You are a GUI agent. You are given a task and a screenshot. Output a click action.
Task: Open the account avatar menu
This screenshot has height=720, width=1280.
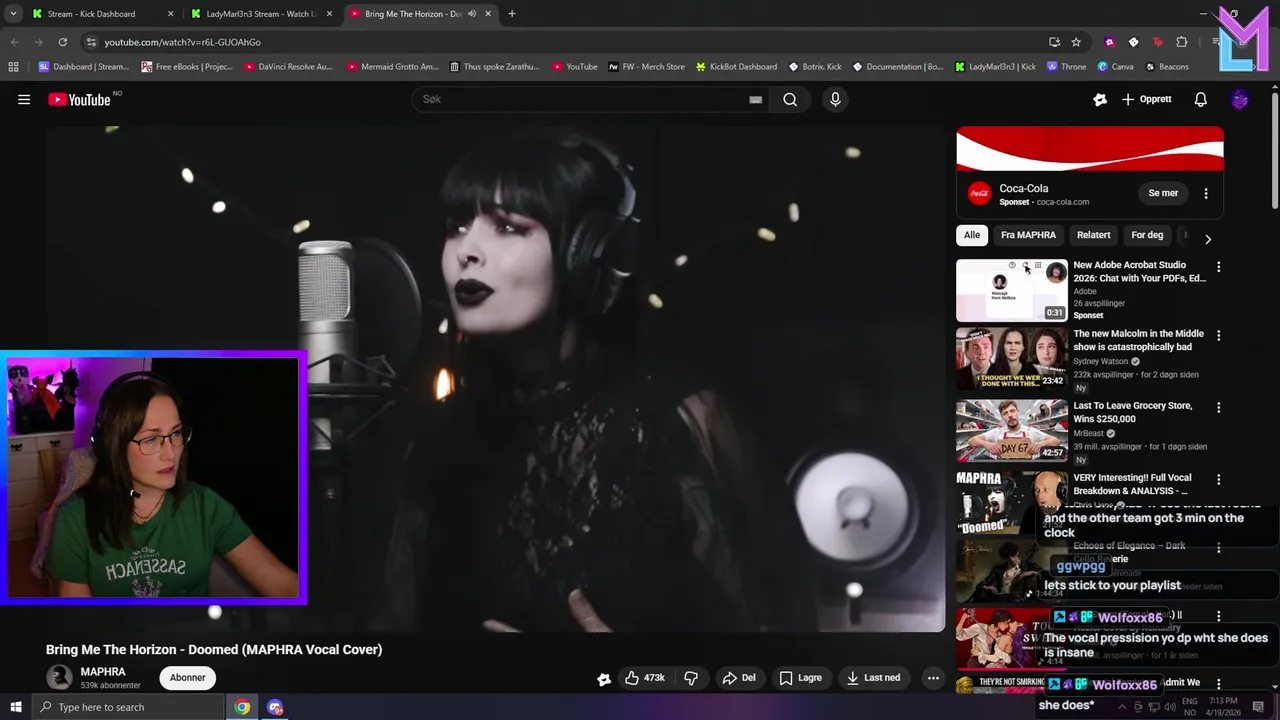pos(1240,99)
